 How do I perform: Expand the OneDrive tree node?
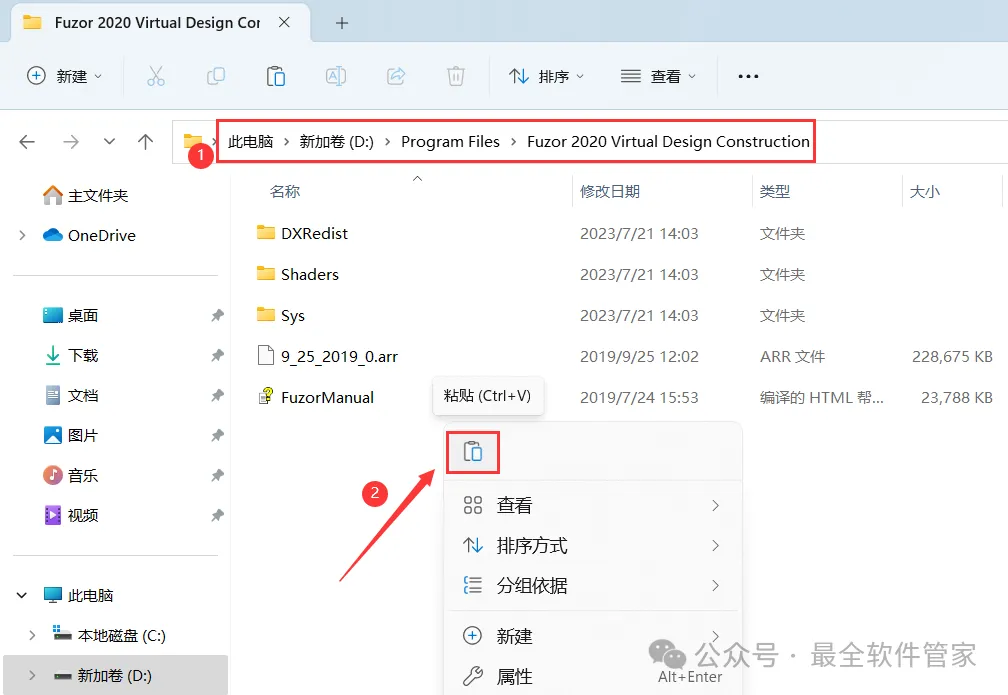(x=22, y=235)
